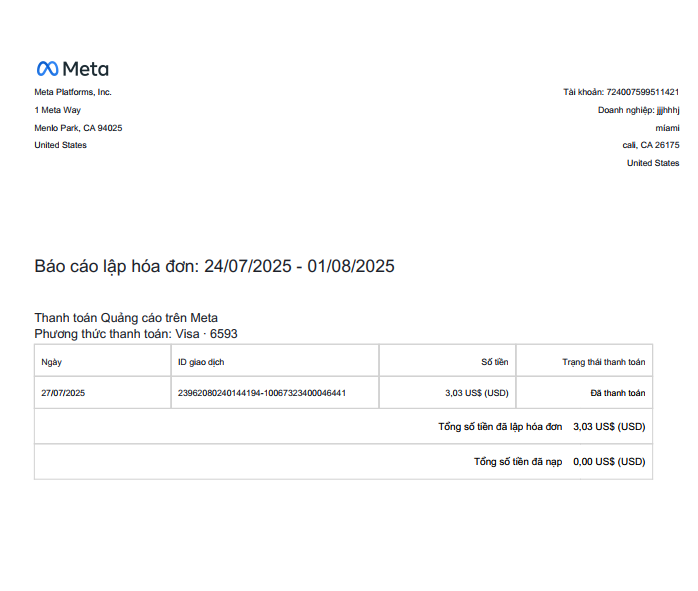Click the miami address line
This screenshot has height=591, width=698.
click(667, 128)
